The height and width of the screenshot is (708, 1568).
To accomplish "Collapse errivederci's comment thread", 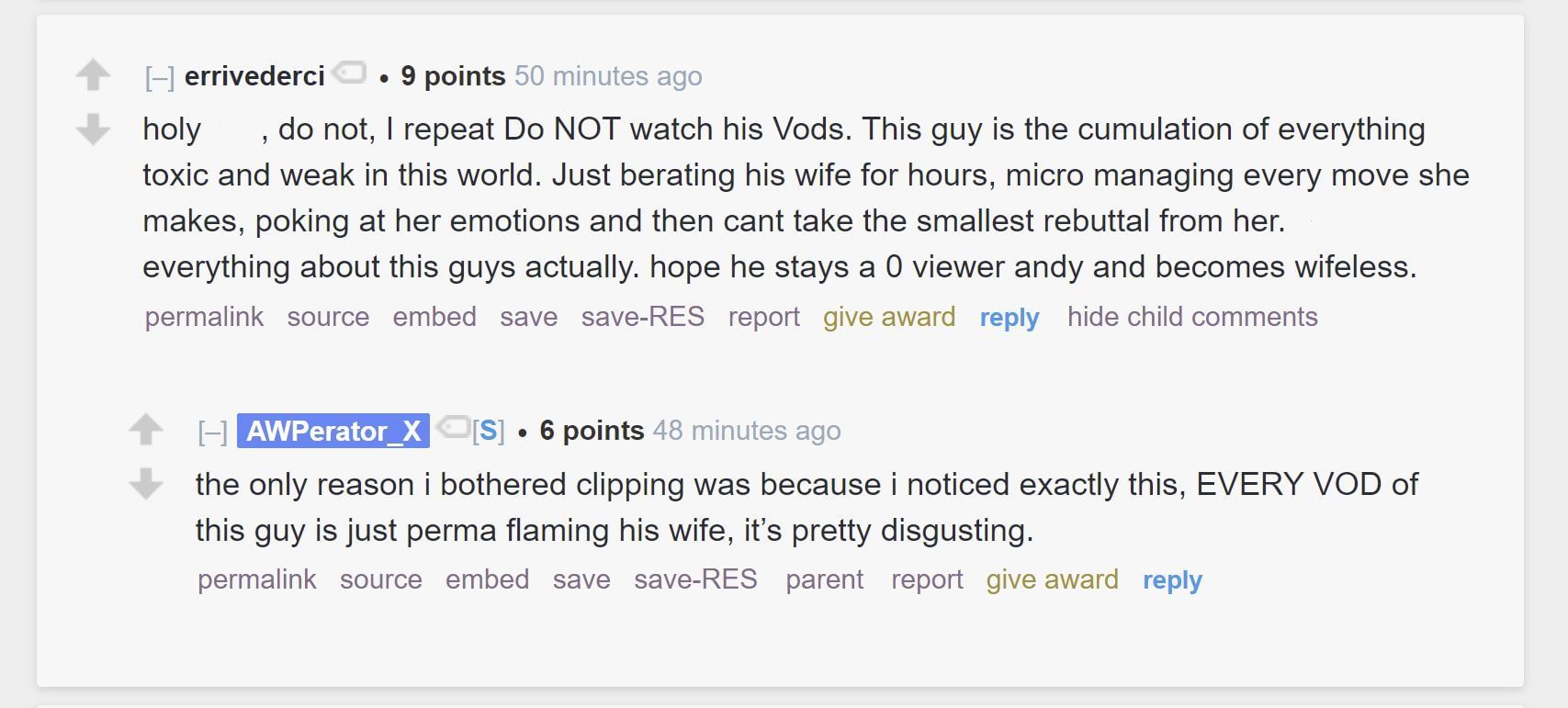I will pos(160,78).
